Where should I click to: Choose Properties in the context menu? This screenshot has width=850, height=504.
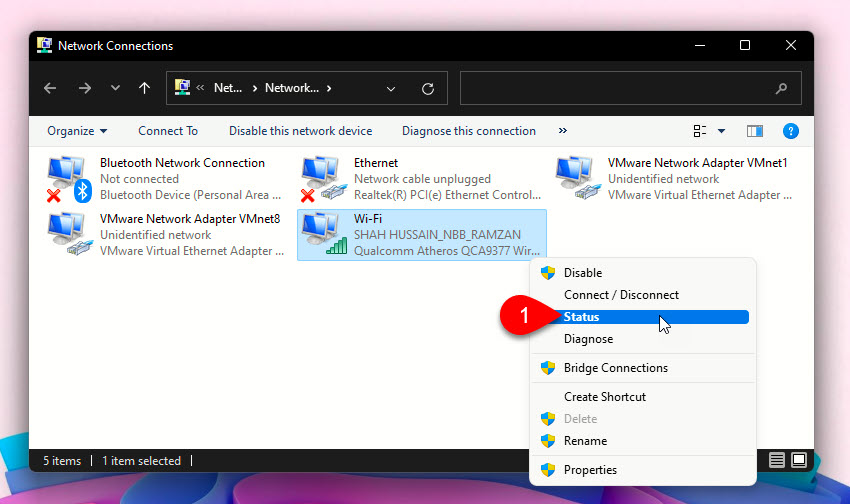tap(643, 470)
